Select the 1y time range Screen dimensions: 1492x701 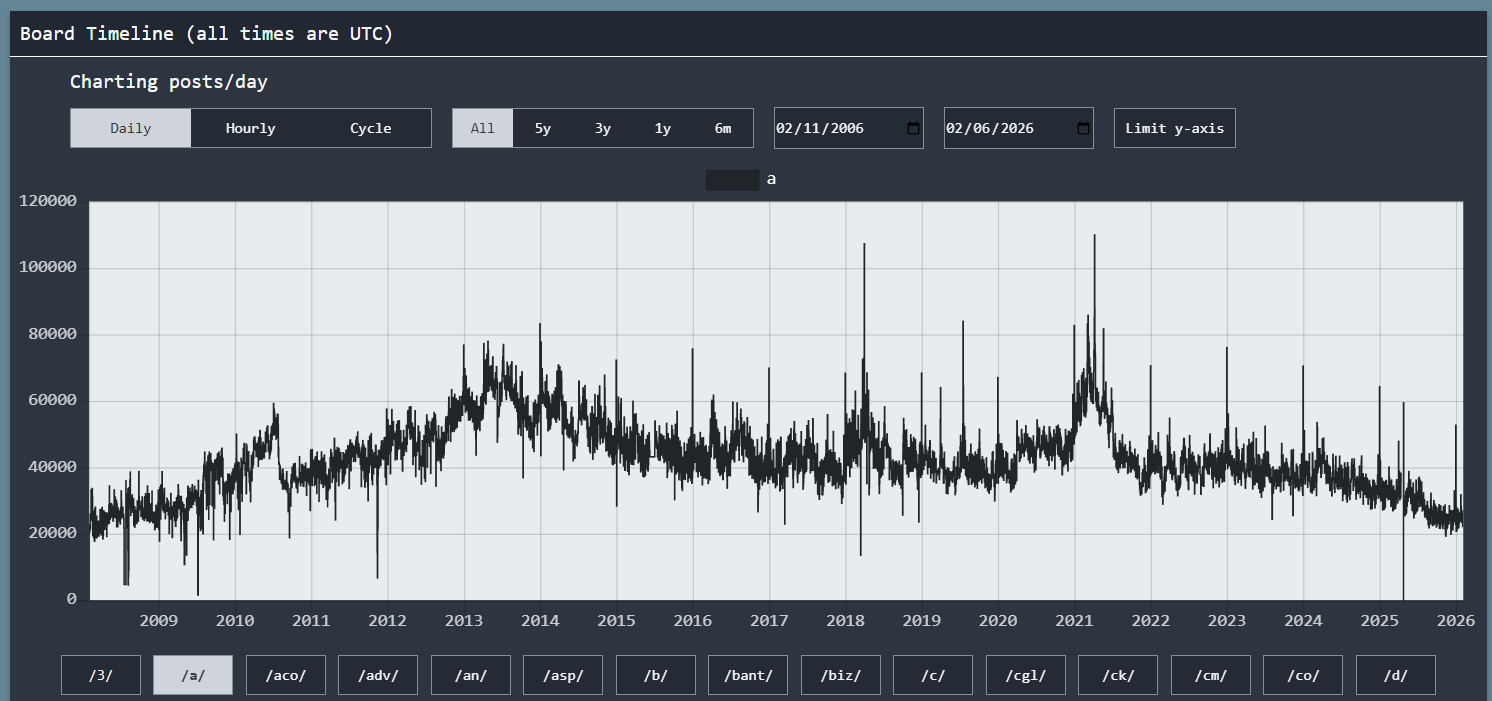[x=663, y=128]
